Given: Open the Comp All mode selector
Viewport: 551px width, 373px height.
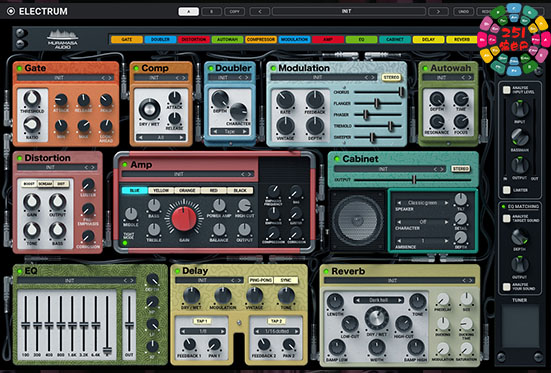Looking at the screenshot, I should [x=161, y=137].
